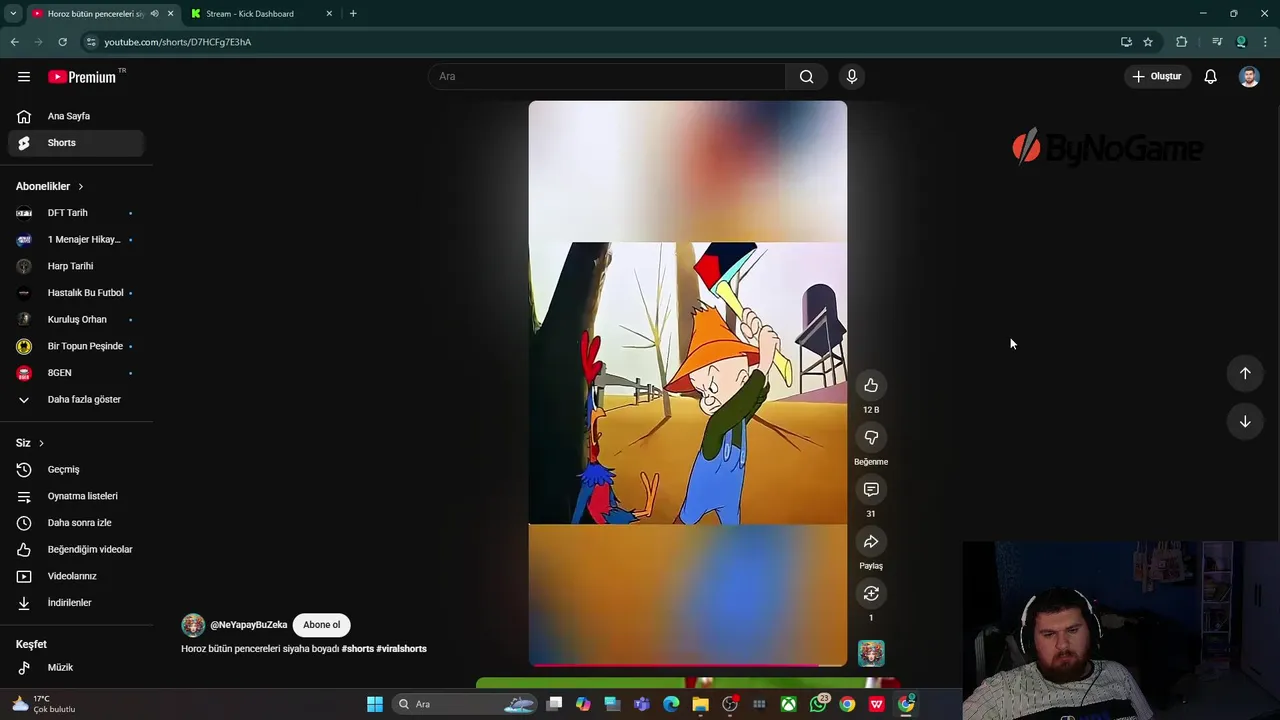
Task: Go to Ana Sayfa
Action: click(x=76, y=116)
